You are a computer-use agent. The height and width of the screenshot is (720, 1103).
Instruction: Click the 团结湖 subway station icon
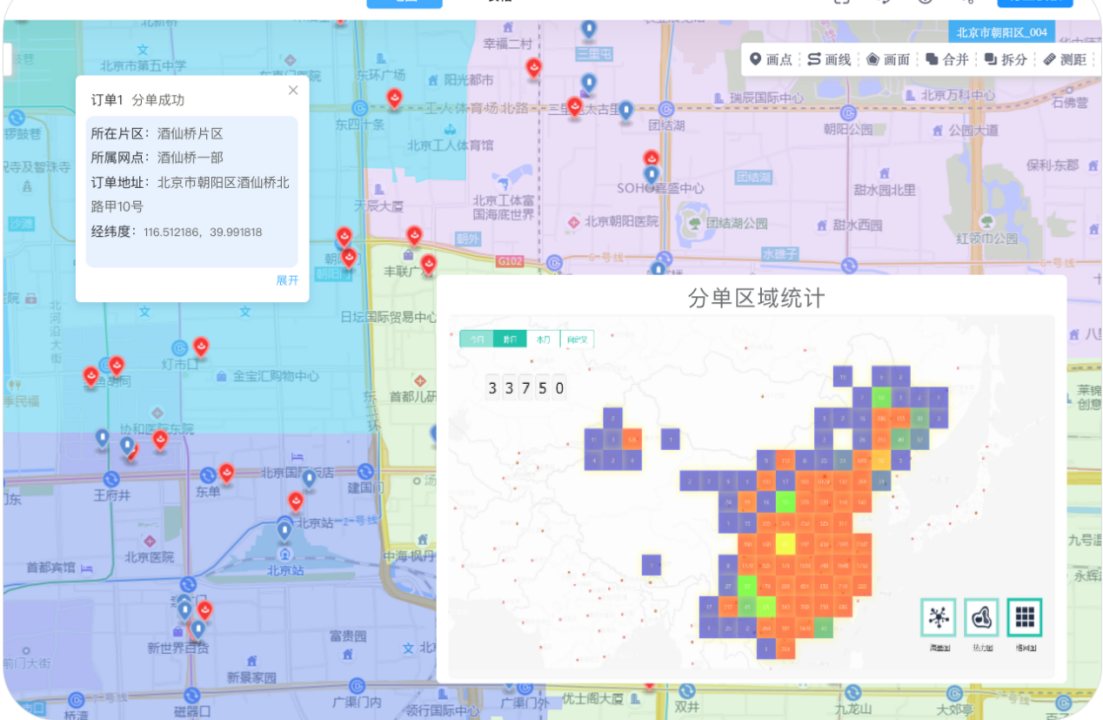point(666,110)
